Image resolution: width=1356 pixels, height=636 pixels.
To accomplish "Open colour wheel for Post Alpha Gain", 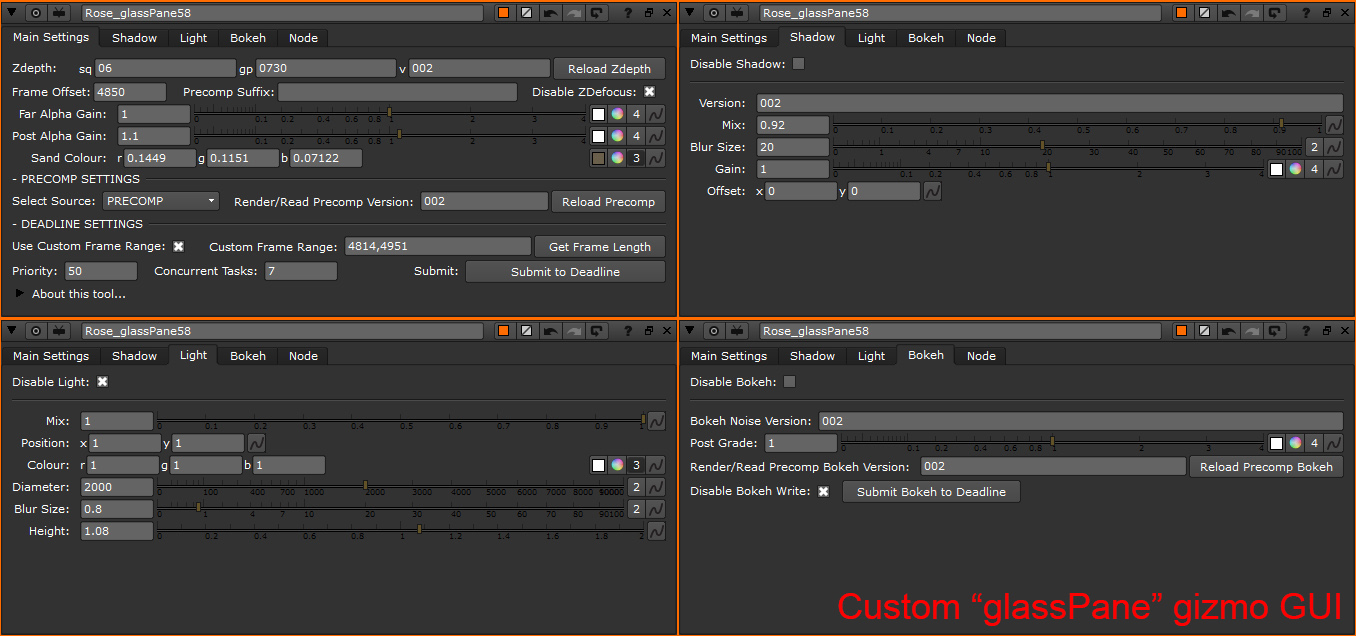I will 617,136.
